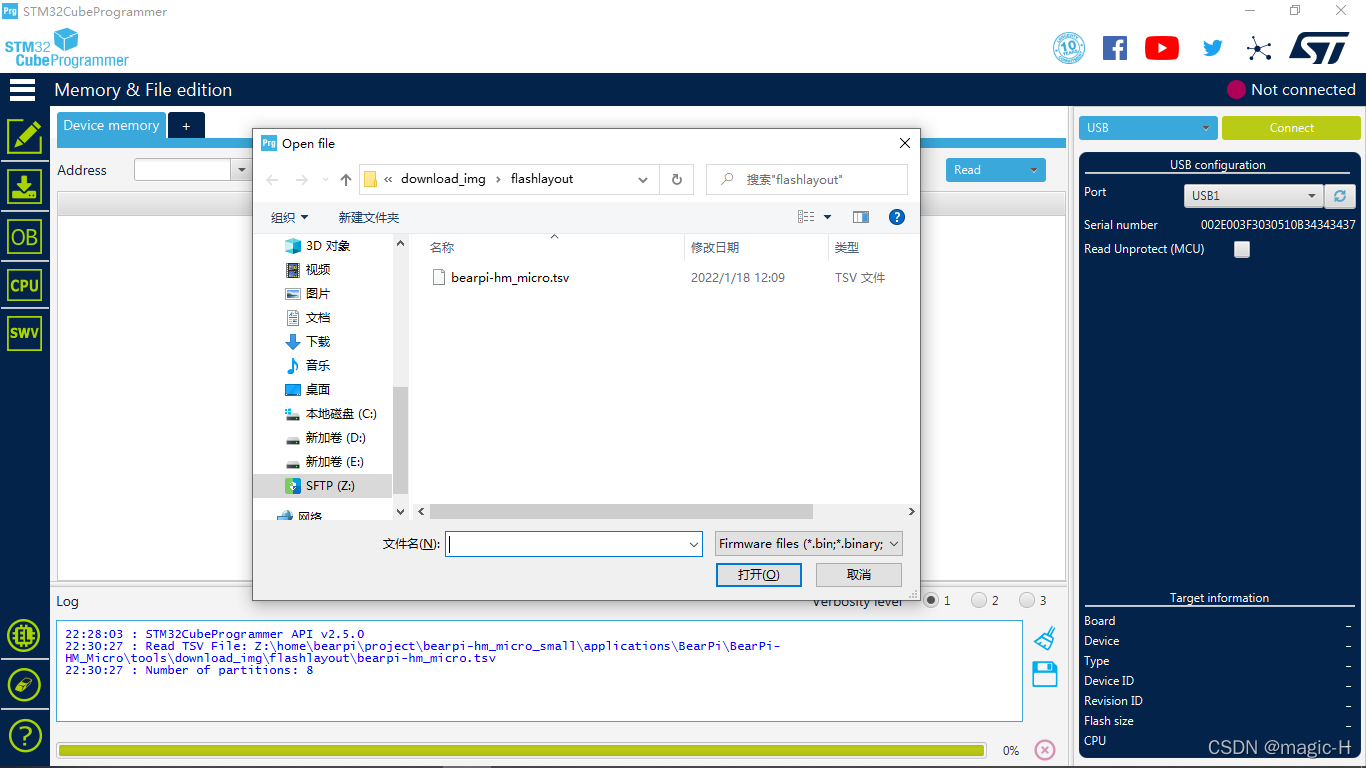The height and width of the screenshot is (768, 1366).
Task: Click the 搜索 flashlayout search box
Action: point(807,180)
